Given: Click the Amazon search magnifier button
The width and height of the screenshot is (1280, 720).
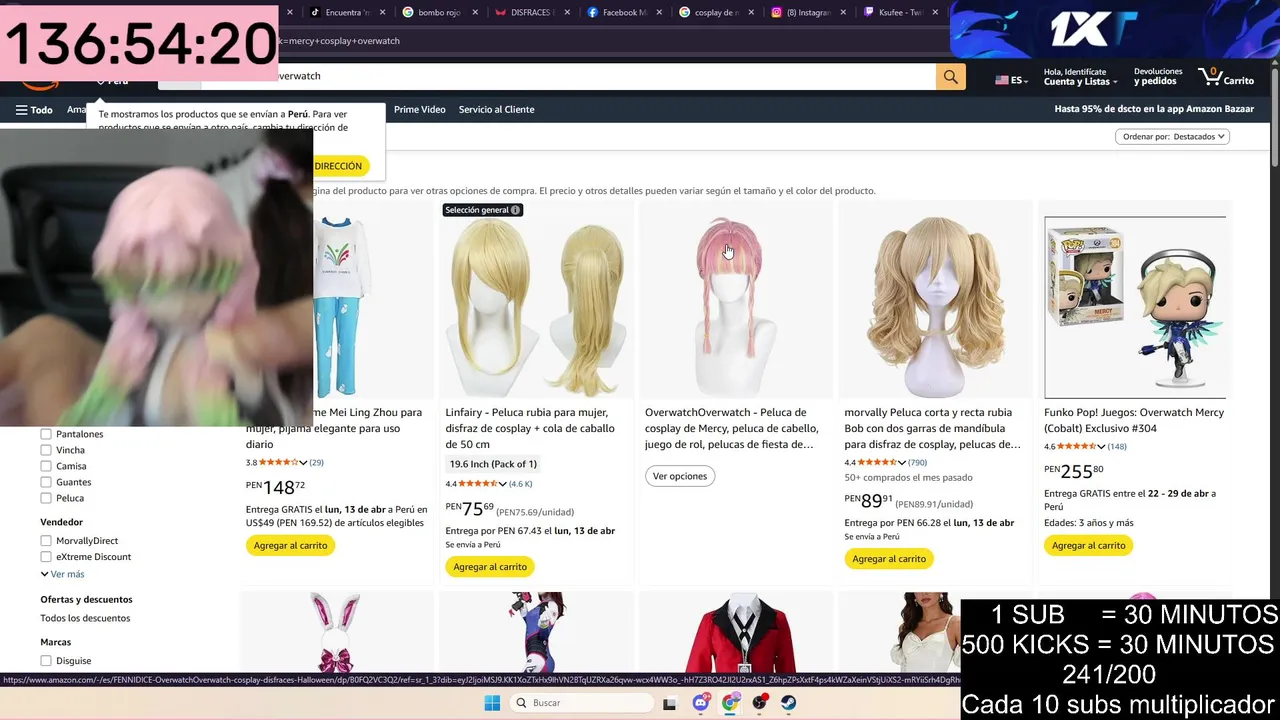Looking at the screenshot, I should point(950,77).
